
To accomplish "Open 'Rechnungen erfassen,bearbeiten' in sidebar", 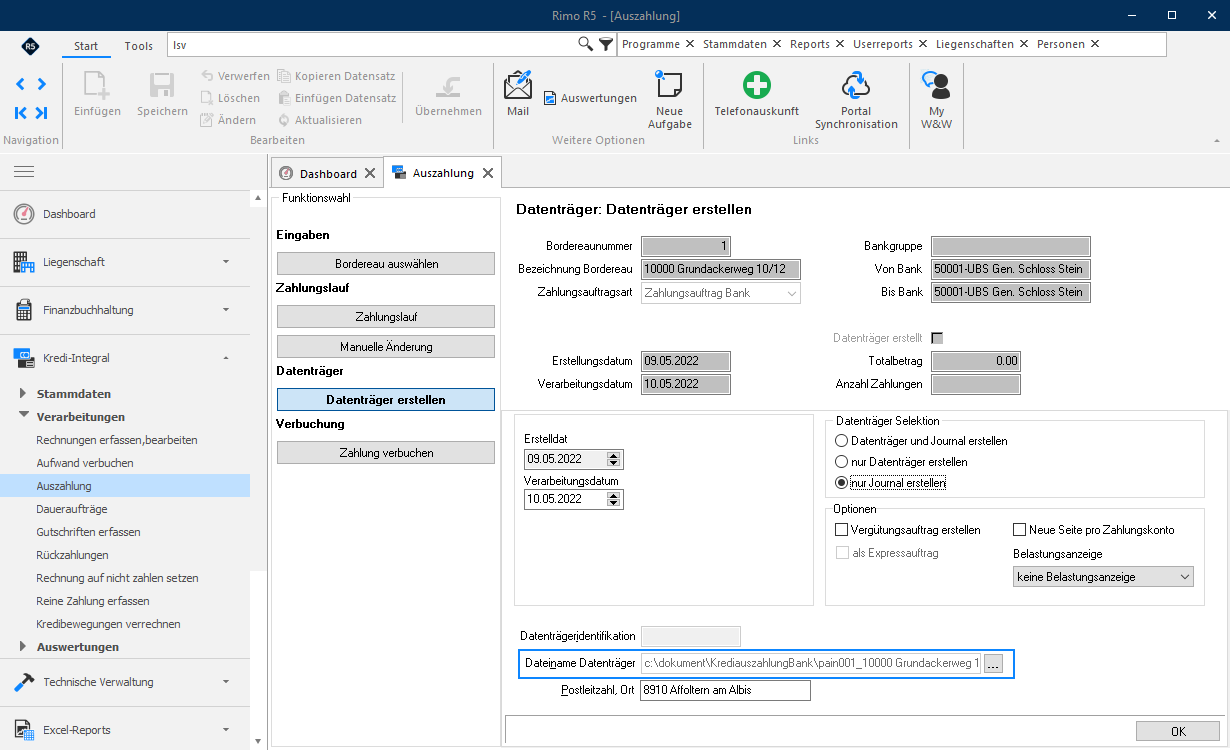I will point(117,440).
